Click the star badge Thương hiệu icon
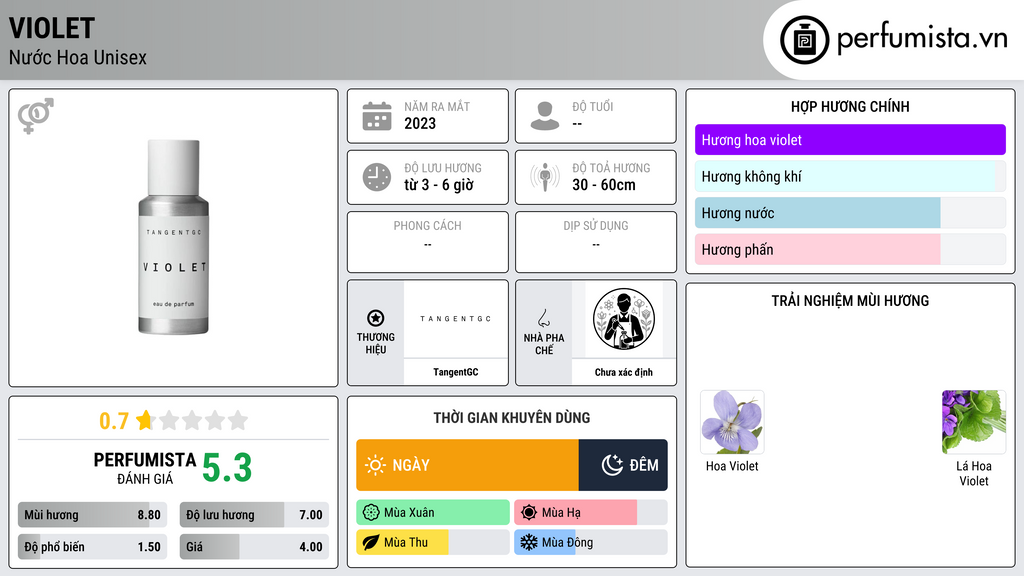Image resolution: width=1024 pixels, height=576 pixels. click(x=376, y=318)
